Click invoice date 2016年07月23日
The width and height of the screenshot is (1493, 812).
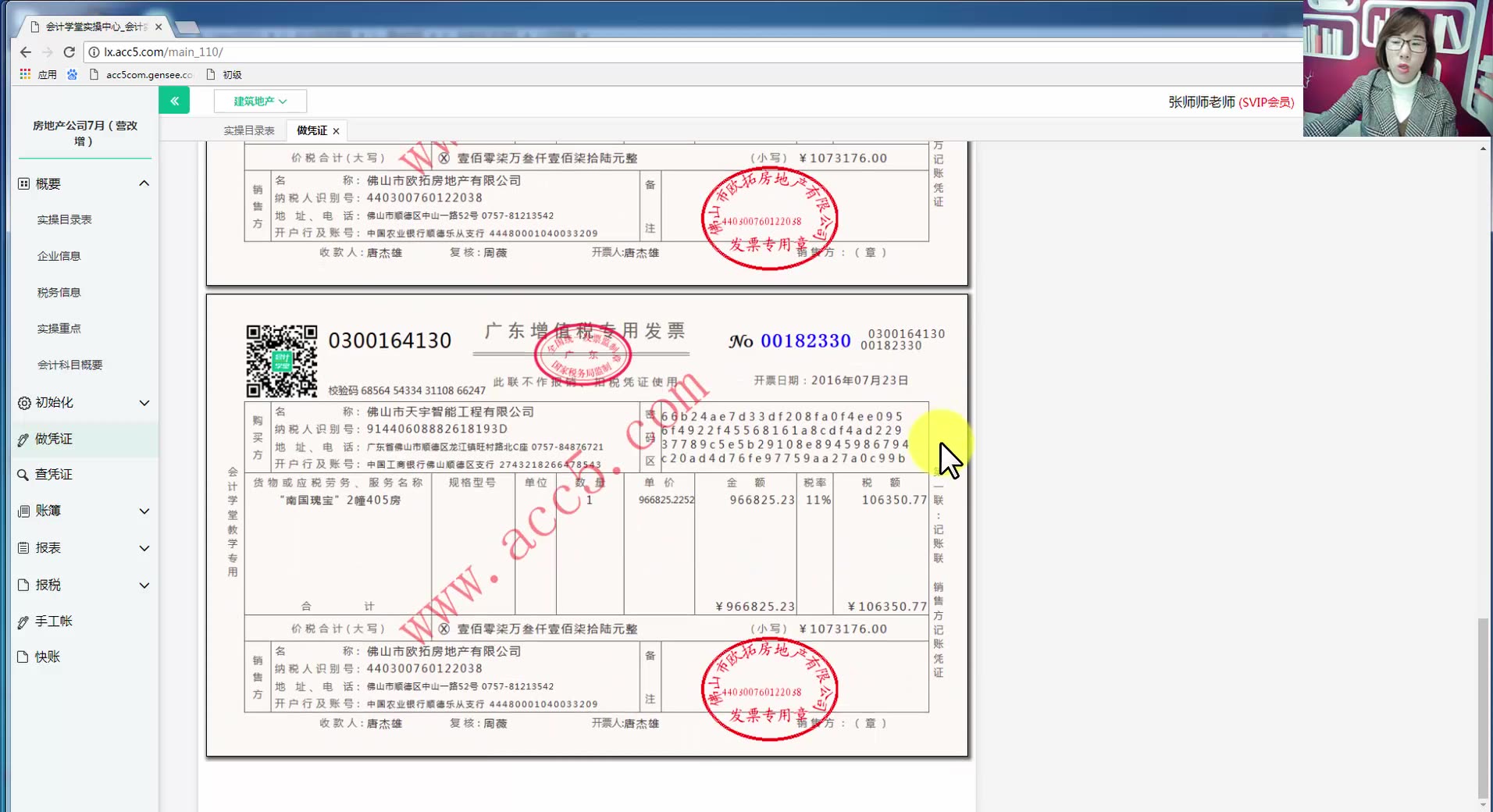pos(860,380)
